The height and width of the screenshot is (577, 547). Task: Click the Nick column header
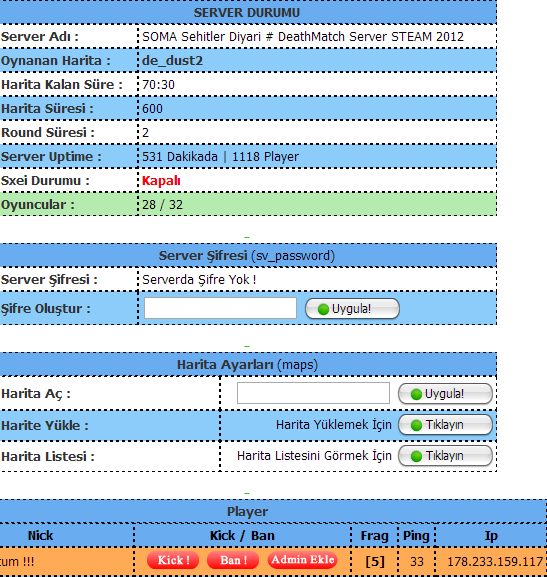tap(40, 535)
